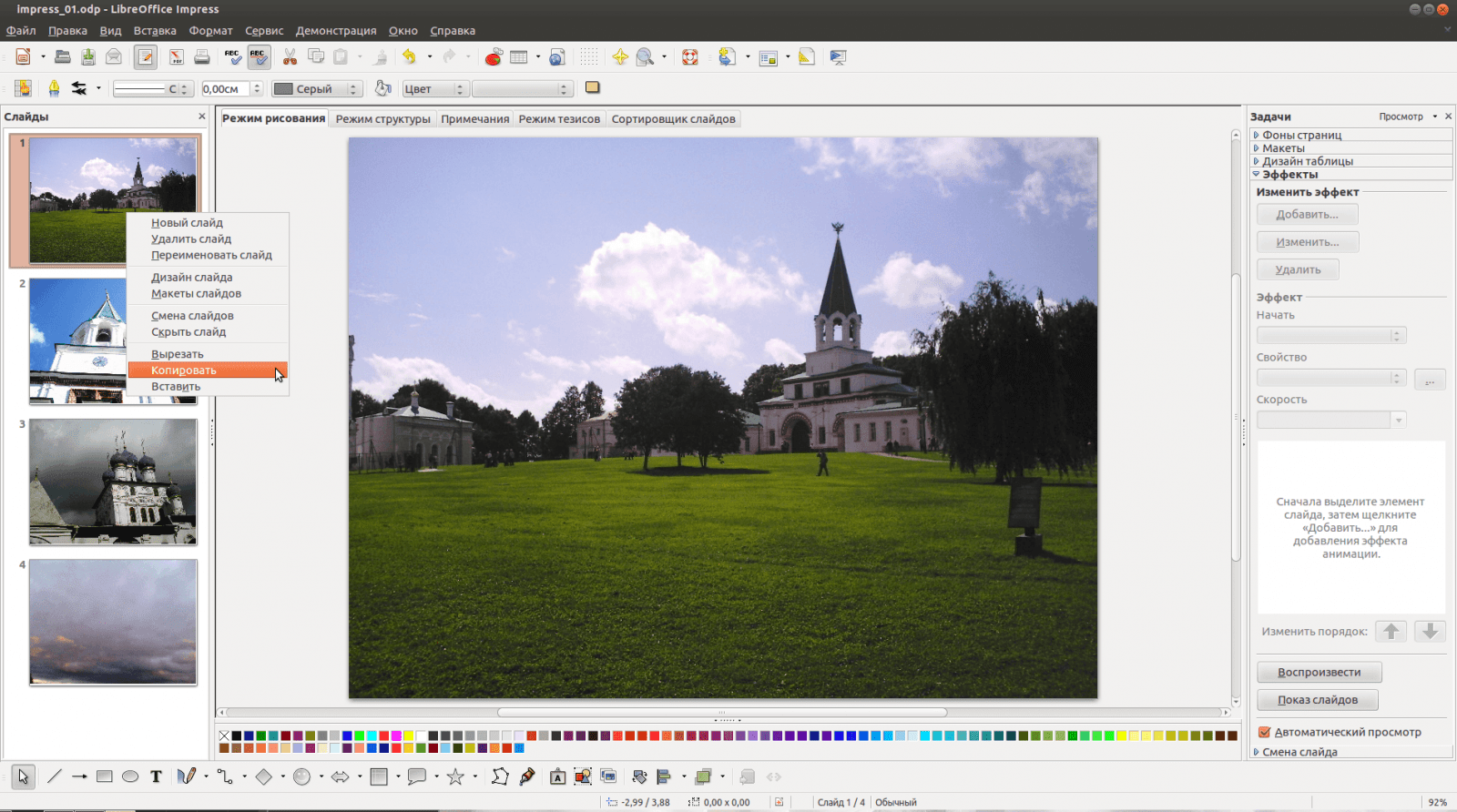Expand the Макеты section
The image size is (1457, 812).
1352,147
